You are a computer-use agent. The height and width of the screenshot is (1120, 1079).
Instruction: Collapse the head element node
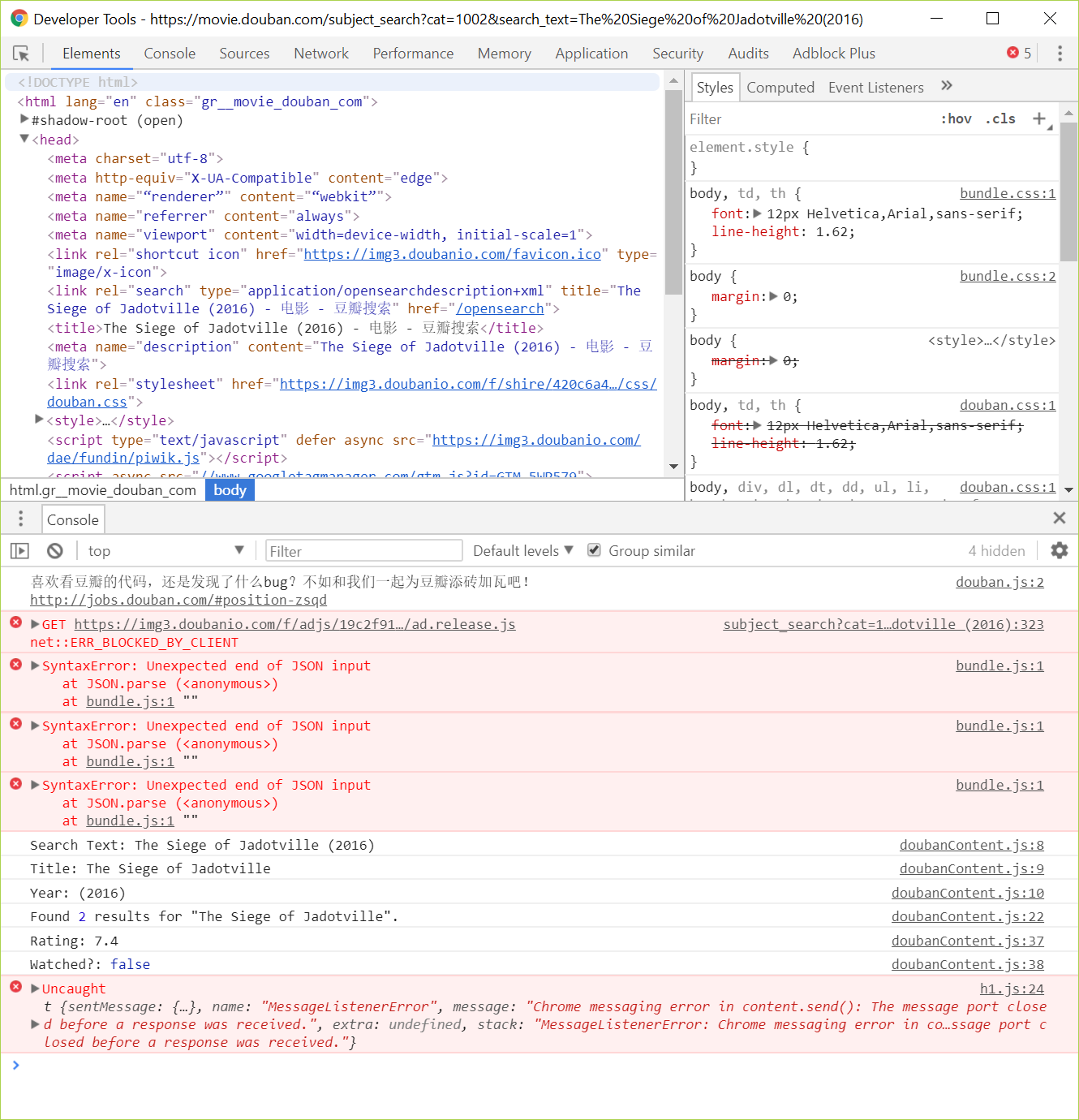point(24,139)
